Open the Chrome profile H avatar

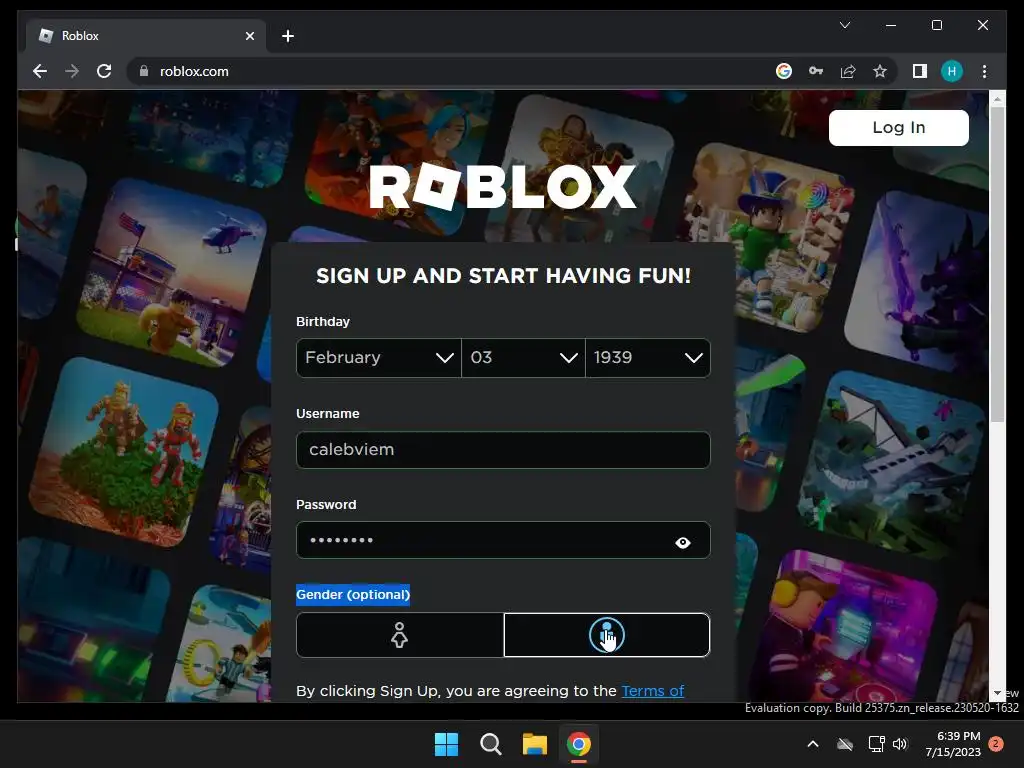[x=952, y=71]
